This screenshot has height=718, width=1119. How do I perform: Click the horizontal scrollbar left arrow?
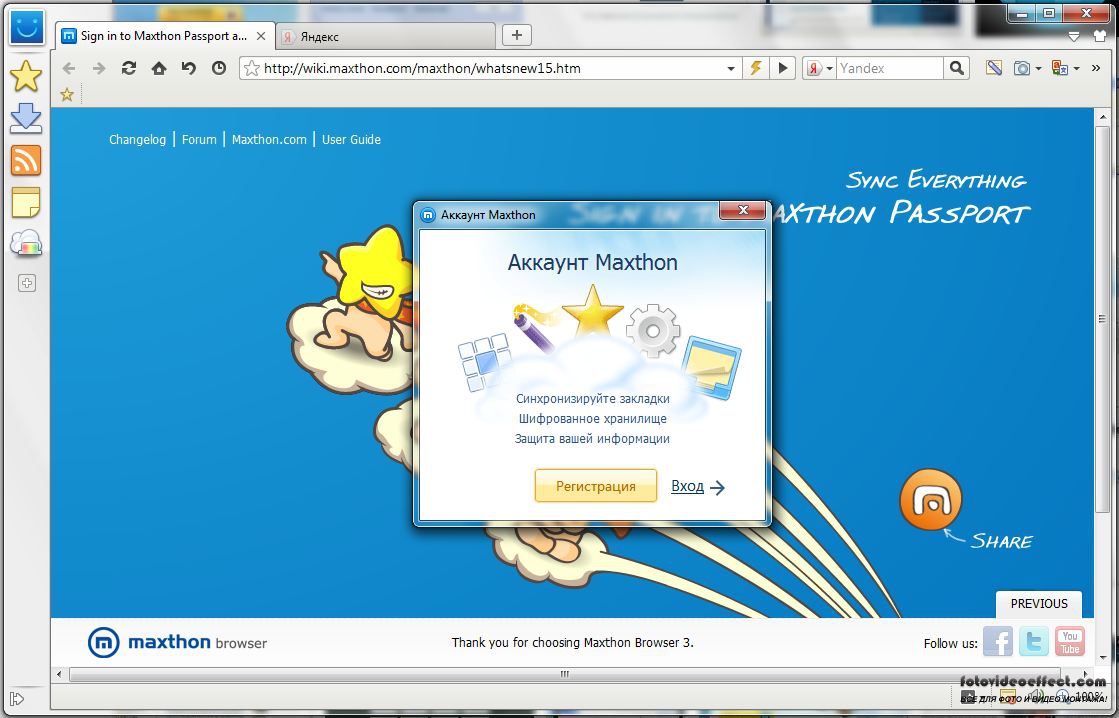pos(59,674)
